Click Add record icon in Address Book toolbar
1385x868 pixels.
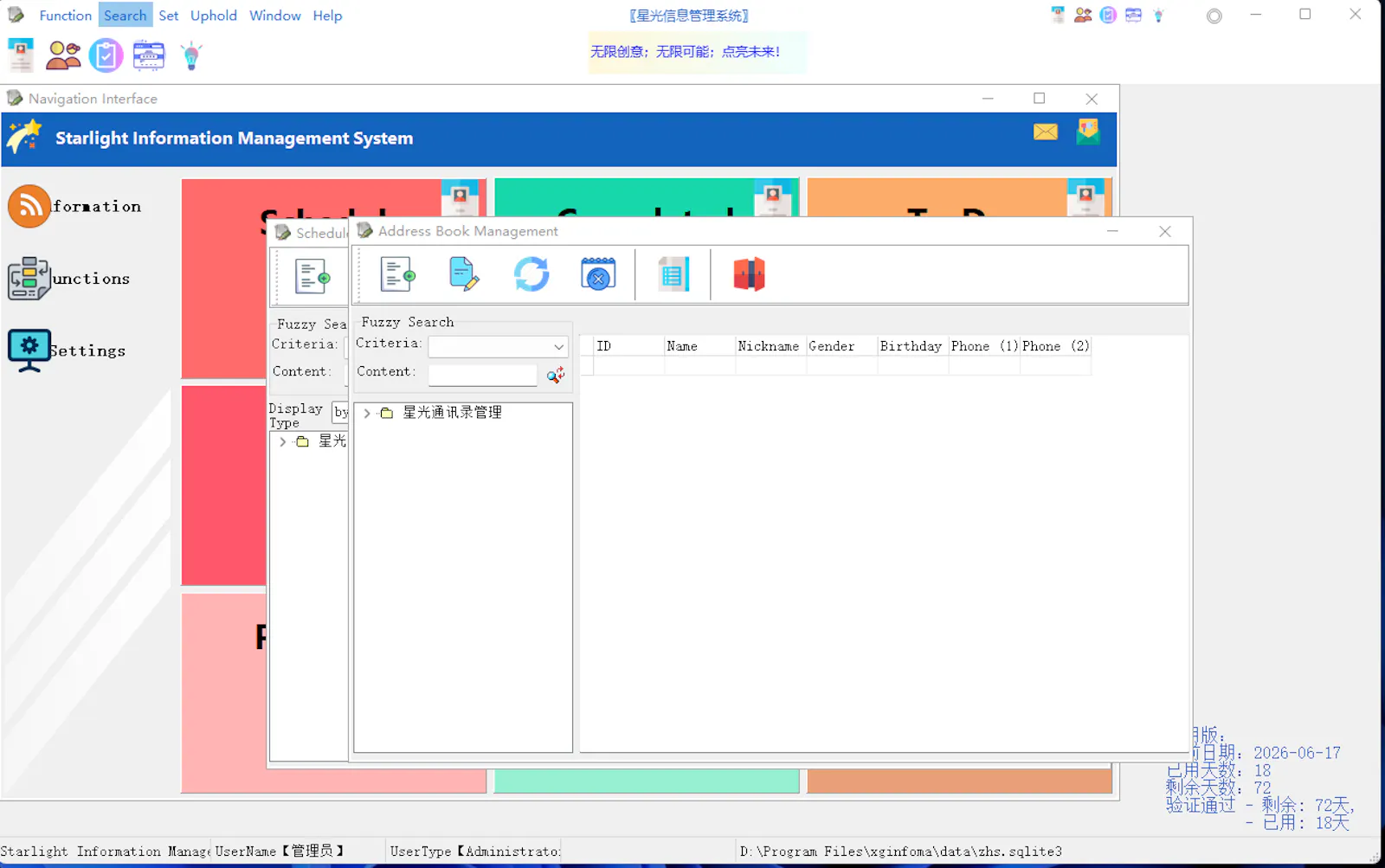tap(398, 274)
